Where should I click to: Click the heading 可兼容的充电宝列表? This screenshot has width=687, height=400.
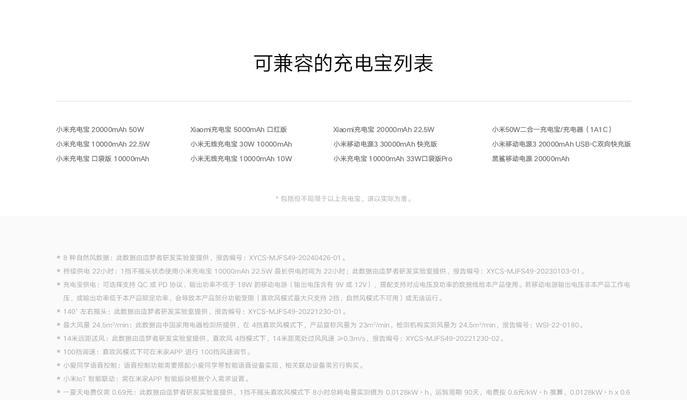coord(344,63)
